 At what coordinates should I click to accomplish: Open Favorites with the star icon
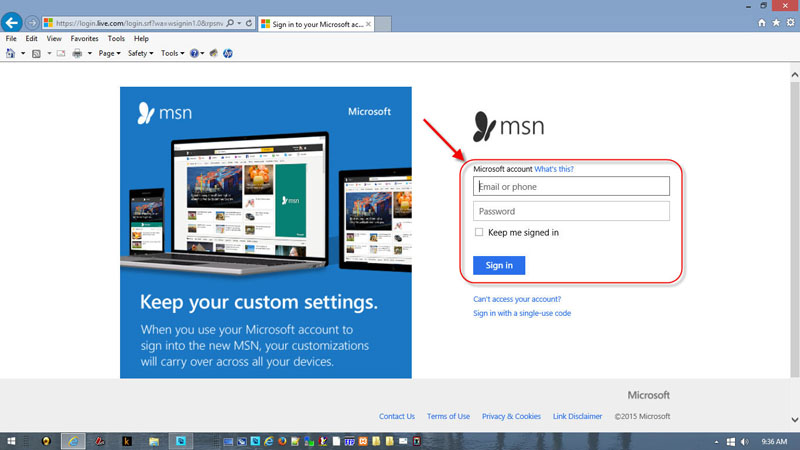click(x=776, y=22)
